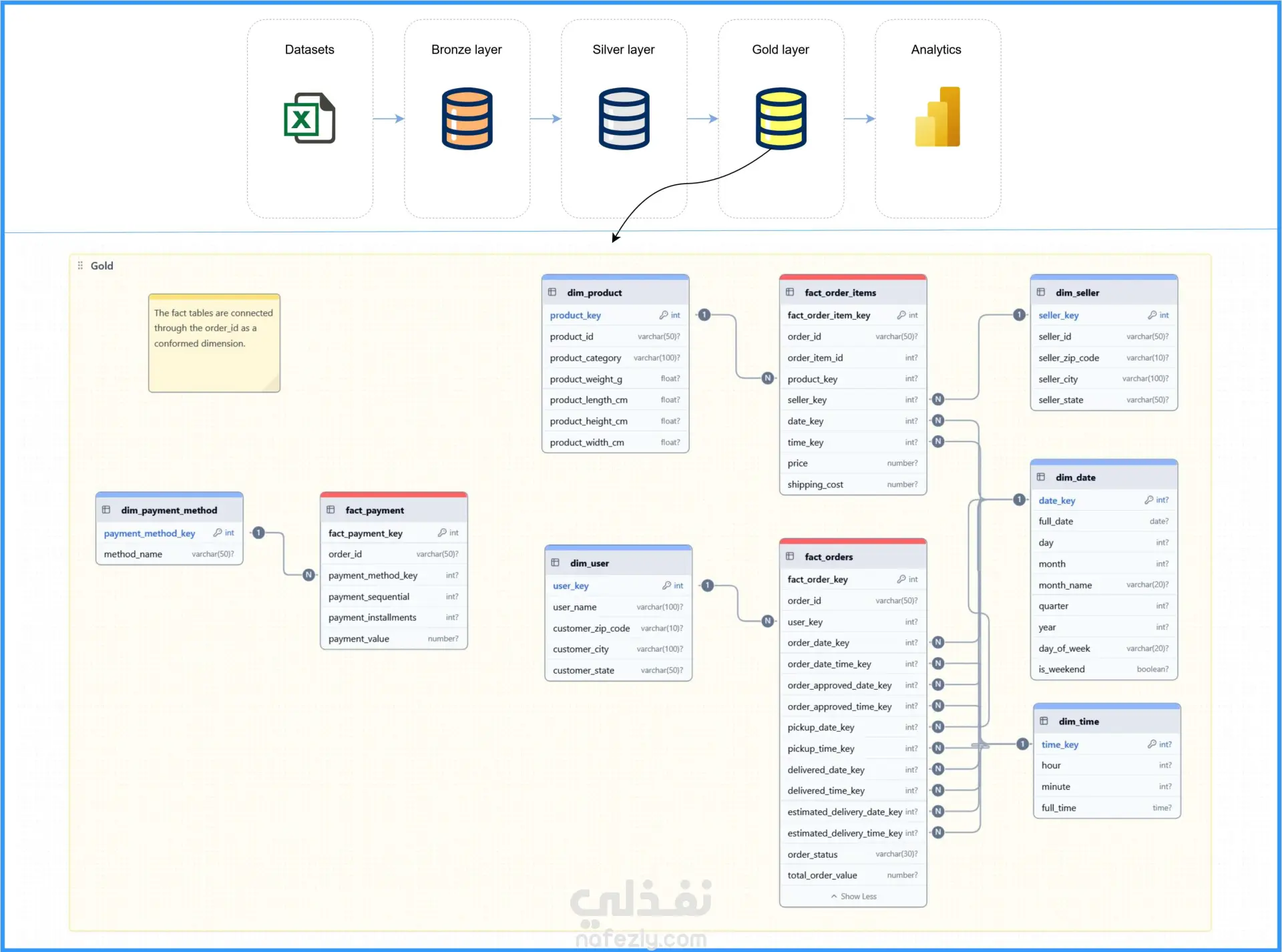1282x952 pixels.
Task: Click the Power BI Analytics icon
Action: point(937,117)
